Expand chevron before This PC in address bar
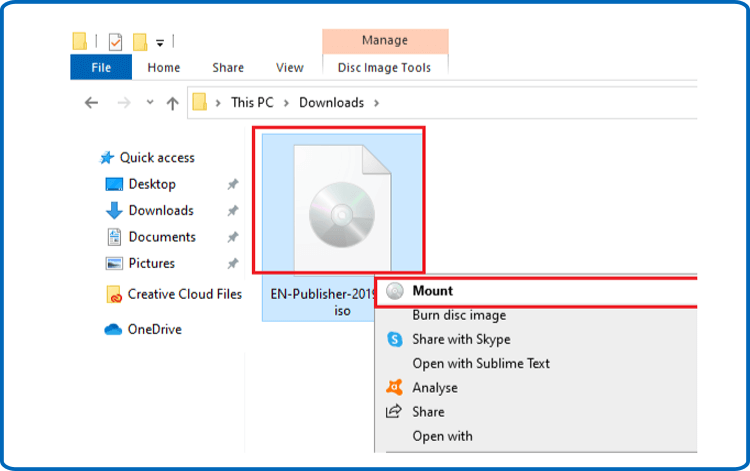The image size is (750, 471). point(218,103)
